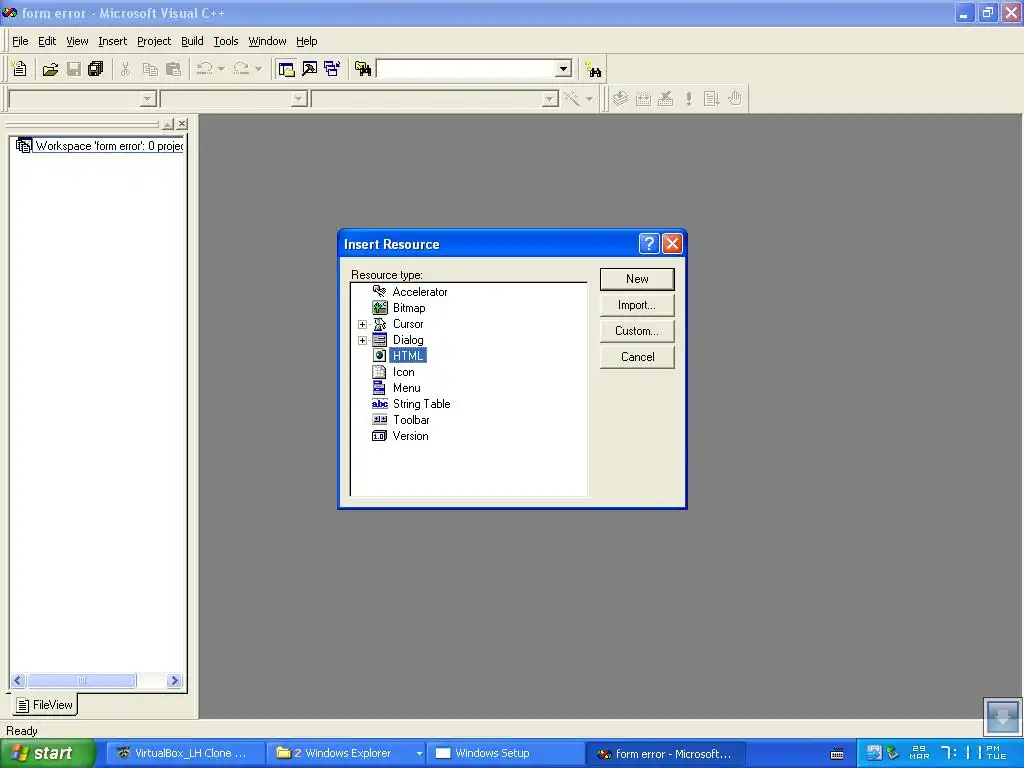Open the Redo history dropdown arrow

259,69
